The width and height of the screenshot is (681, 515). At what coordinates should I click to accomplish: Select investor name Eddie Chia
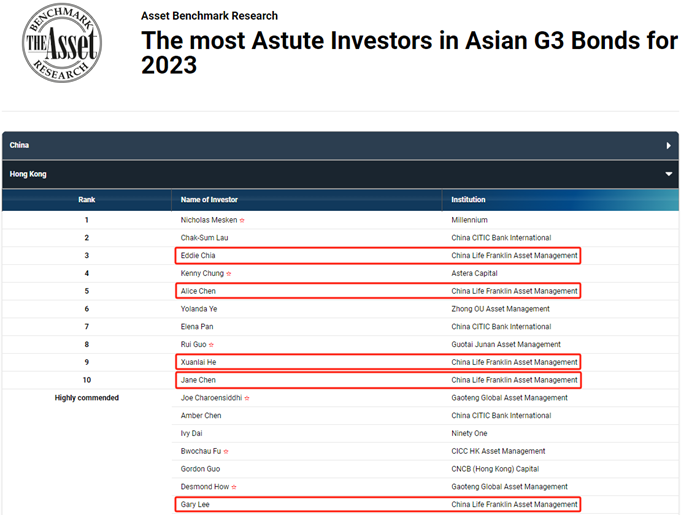[x=198, y=255]
